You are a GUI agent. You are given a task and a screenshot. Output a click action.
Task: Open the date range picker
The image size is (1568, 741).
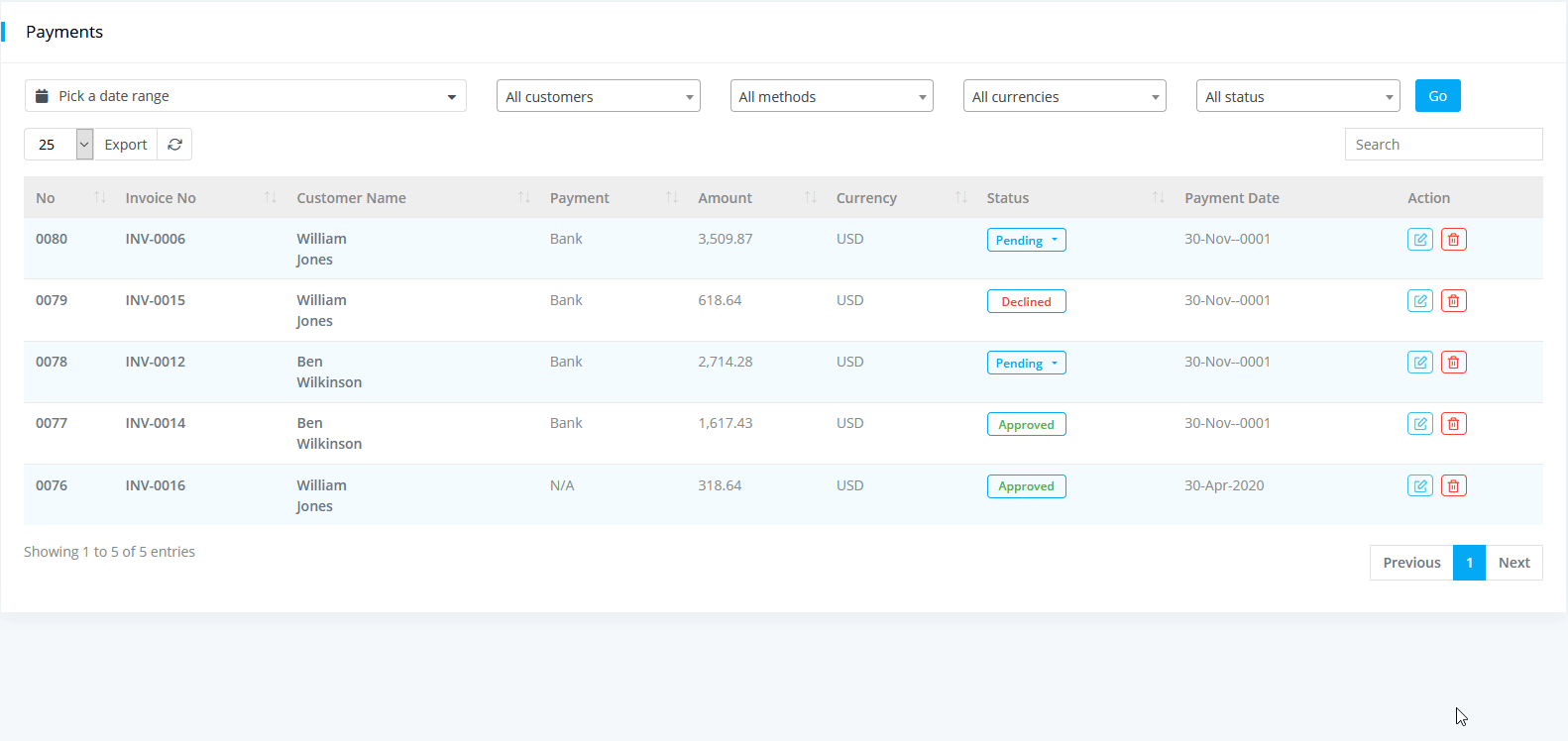click(x=245, y=96)
